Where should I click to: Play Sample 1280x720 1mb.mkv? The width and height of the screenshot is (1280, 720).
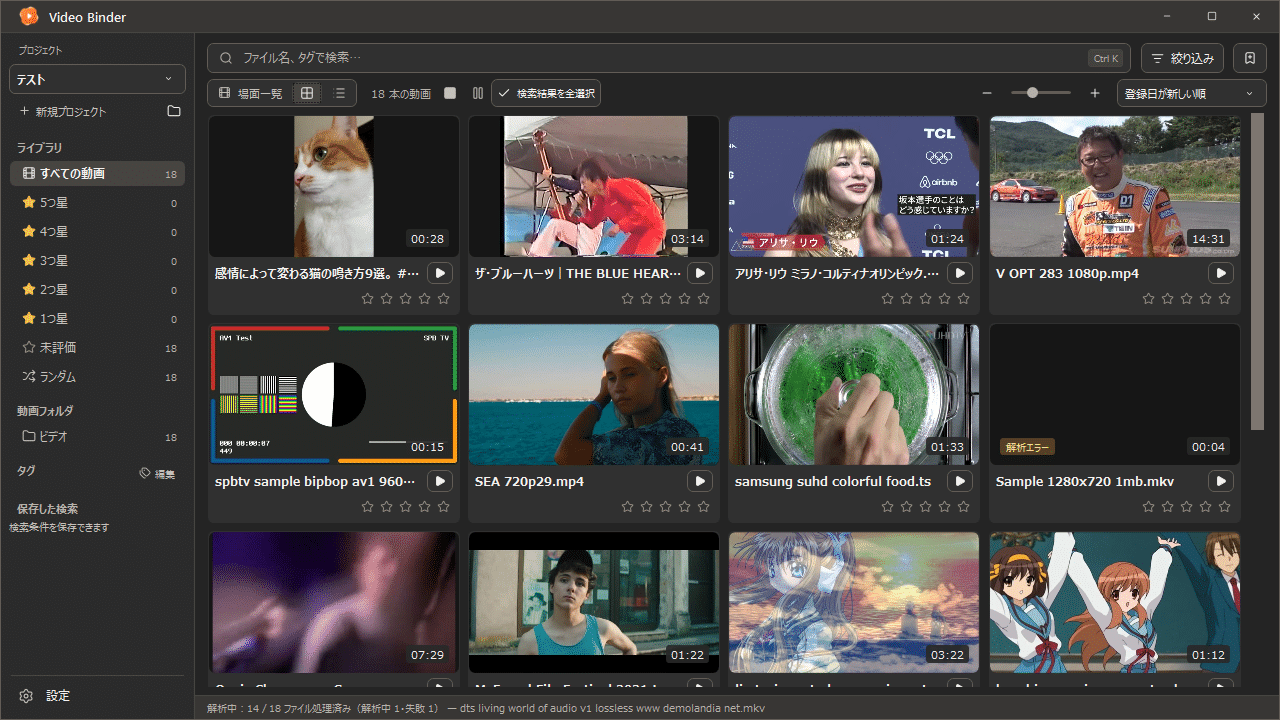click(1221, 481)
